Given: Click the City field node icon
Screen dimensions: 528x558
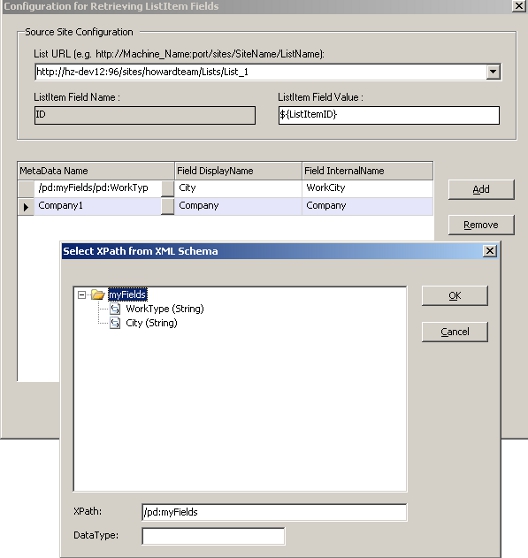Looking at the screenshot, I should pos(115,323).
